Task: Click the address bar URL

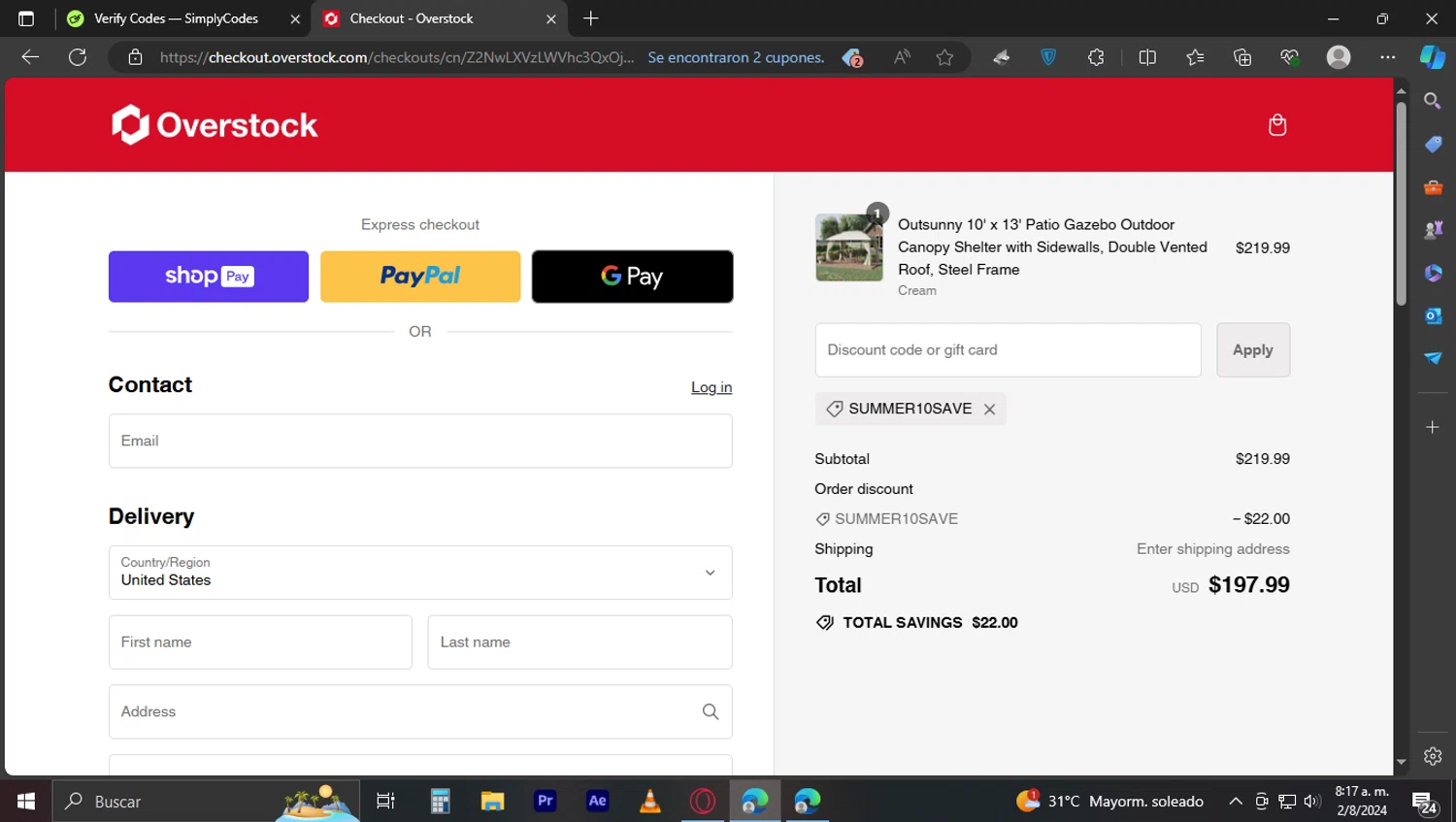Action: click(396, 57)
